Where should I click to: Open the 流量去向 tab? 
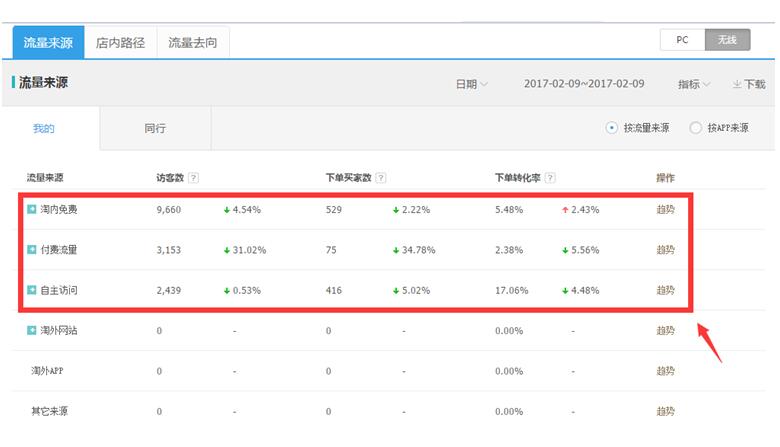click(x=192, y=43)
